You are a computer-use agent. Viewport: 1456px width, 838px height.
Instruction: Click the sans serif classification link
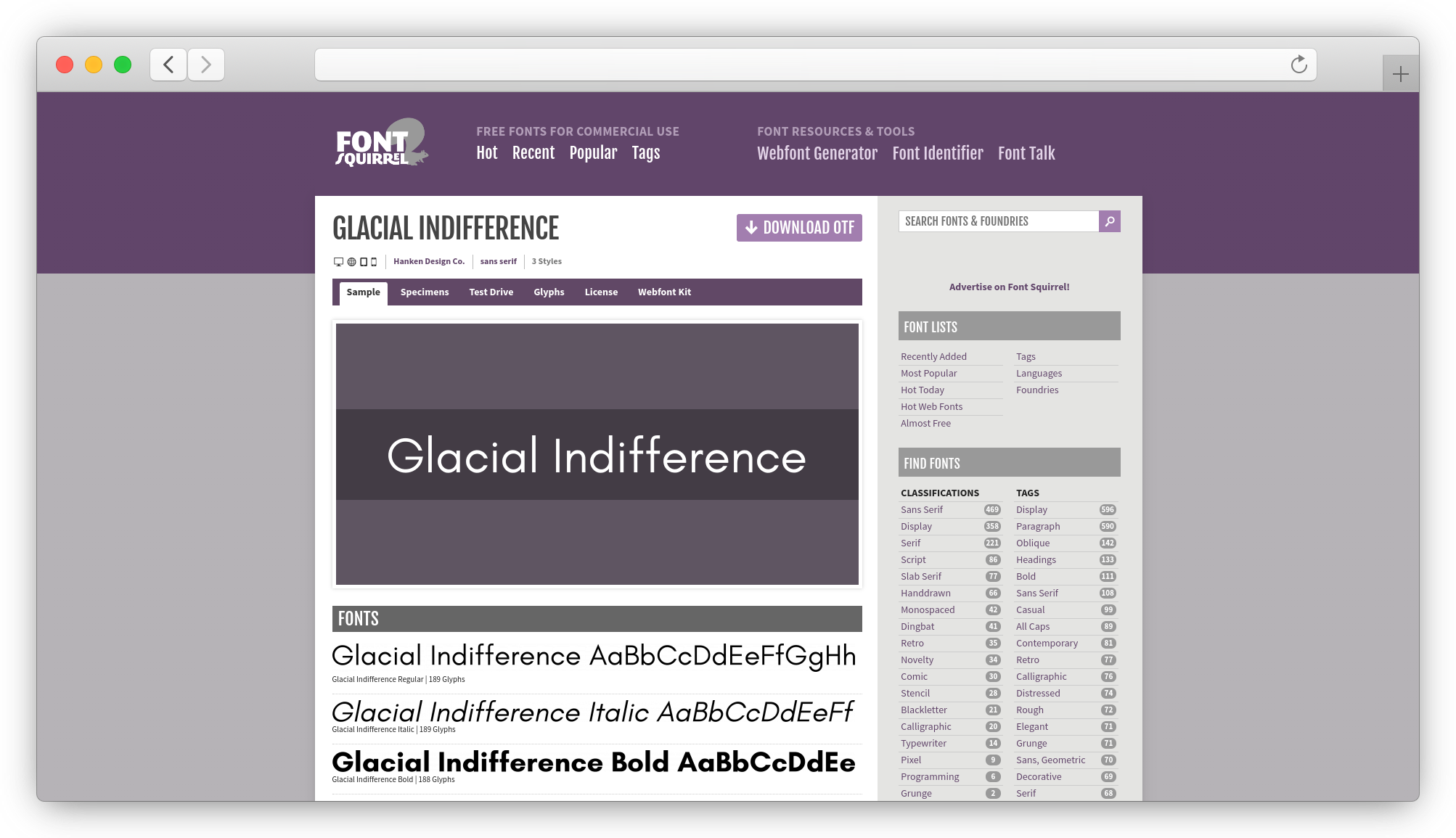498,261
